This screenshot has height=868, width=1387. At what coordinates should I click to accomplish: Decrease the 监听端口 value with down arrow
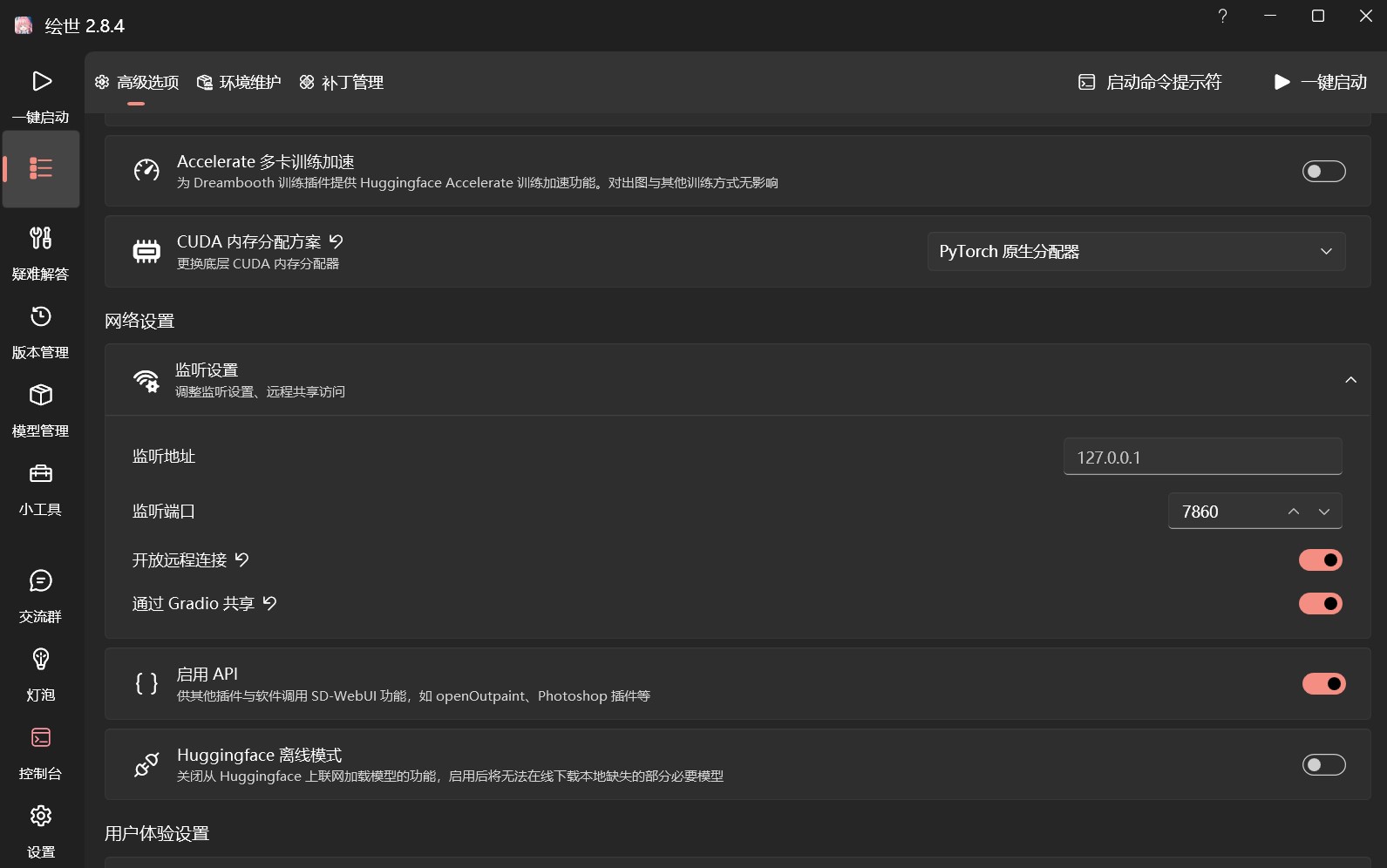click(1324, 512)
